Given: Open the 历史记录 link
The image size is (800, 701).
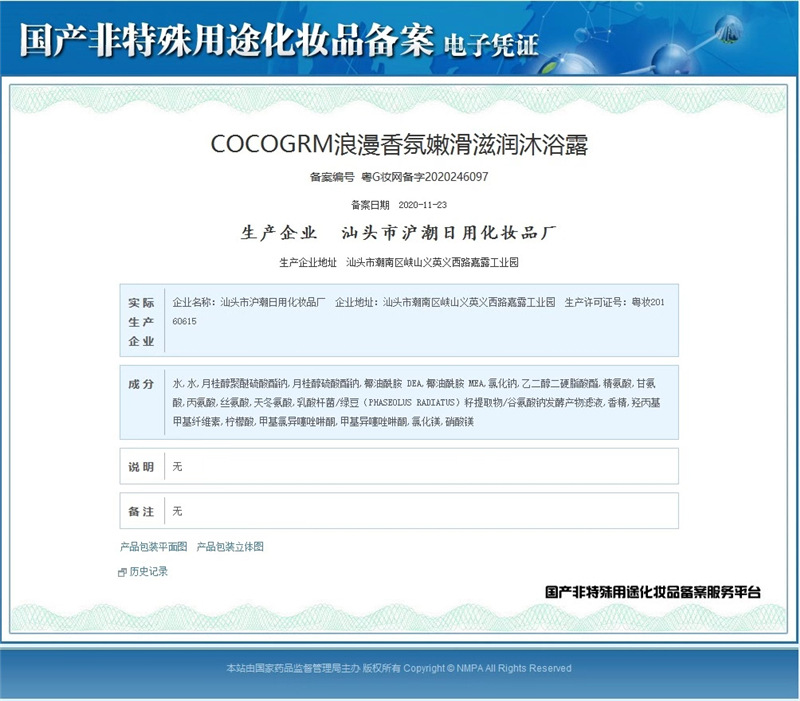Looking at the screenshot, I should pos(148,571).
